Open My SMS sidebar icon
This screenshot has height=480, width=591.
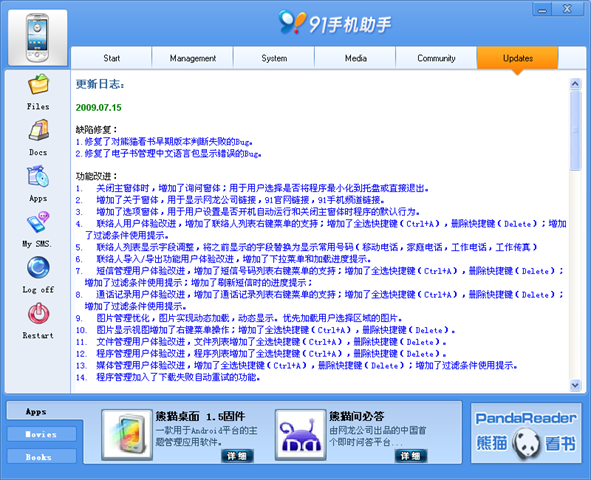[38, 222]
